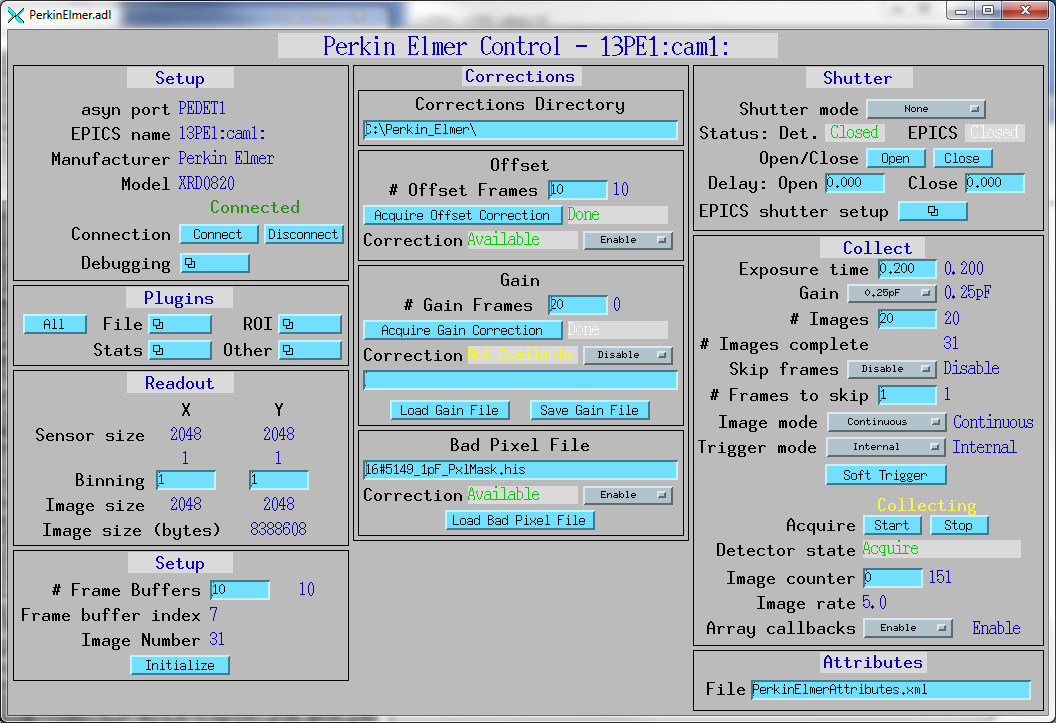Click the Load Gain File button
Viewport: 1056px width, 723px height.
[450, 411]
